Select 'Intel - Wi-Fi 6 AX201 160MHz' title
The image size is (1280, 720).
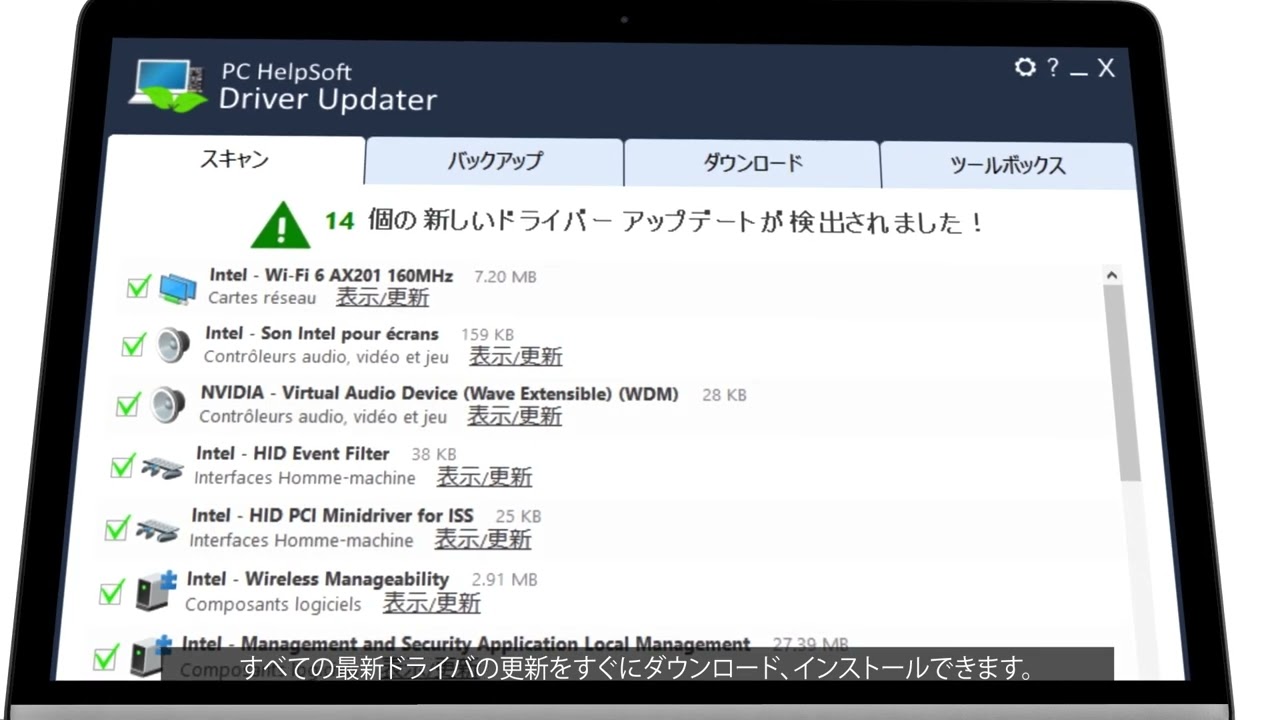(331, 275)
